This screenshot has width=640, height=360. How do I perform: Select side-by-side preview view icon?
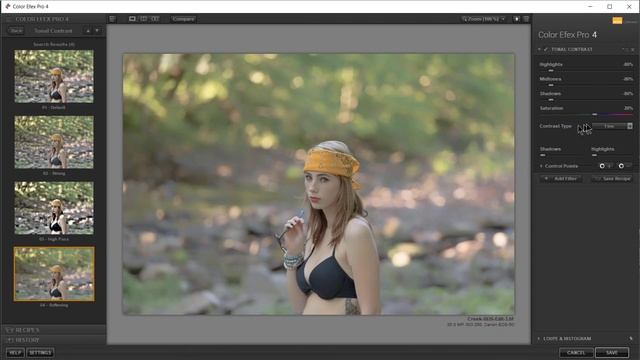coord(155,19)
